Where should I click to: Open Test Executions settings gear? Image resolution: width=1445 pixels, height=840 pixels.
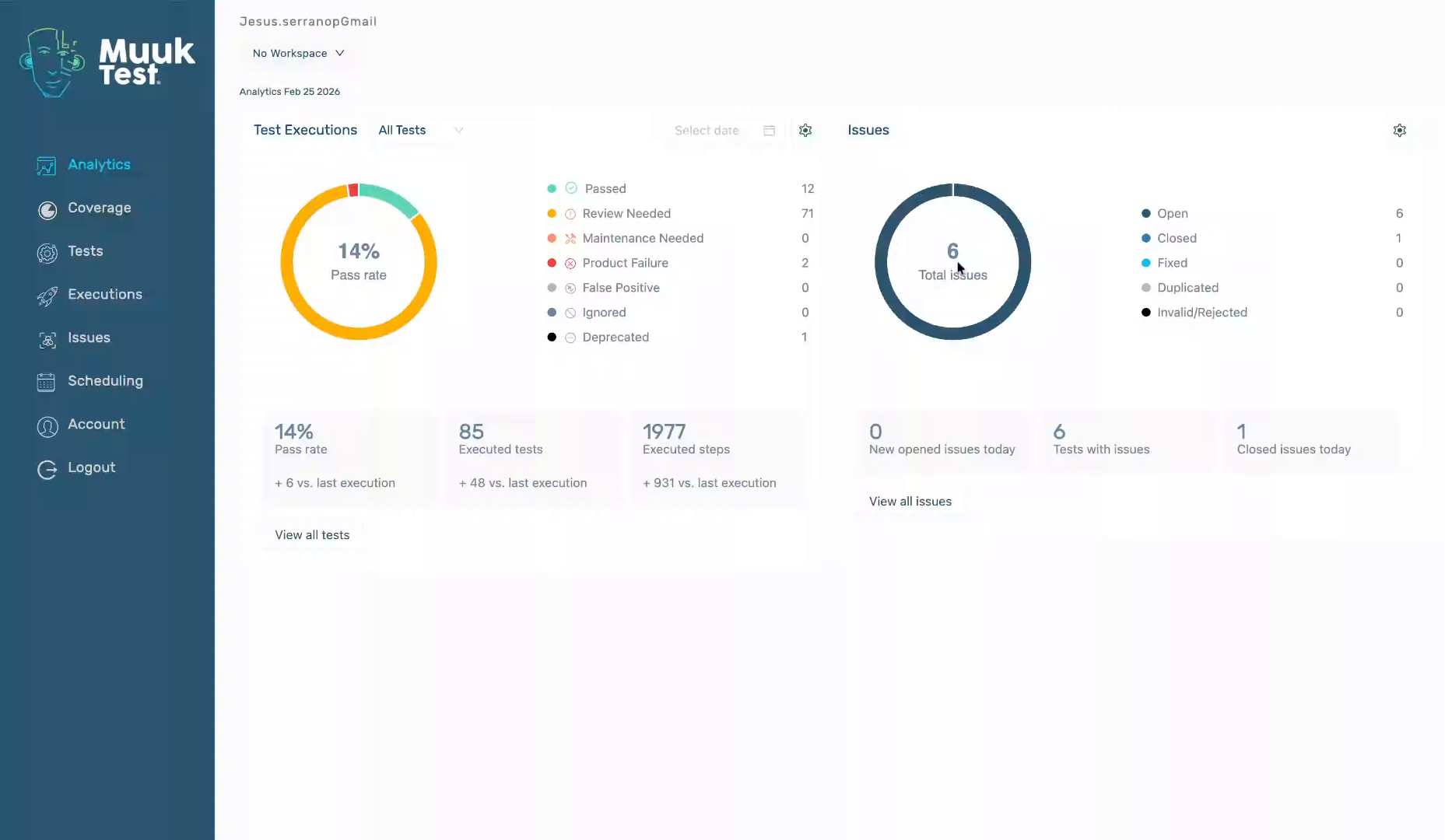[x=805, y=131]
